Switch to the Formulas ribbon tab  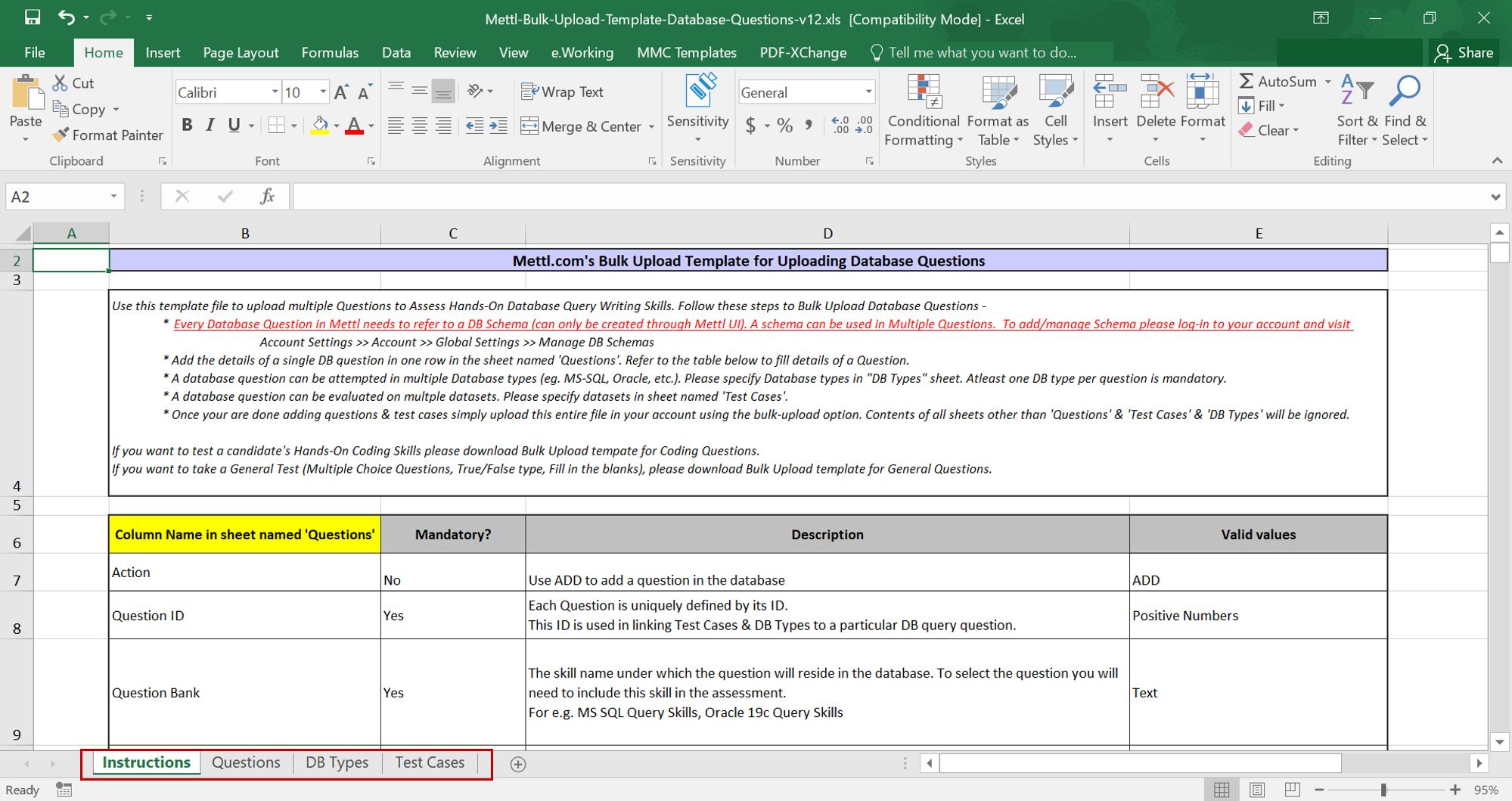(x=330, y=52)
